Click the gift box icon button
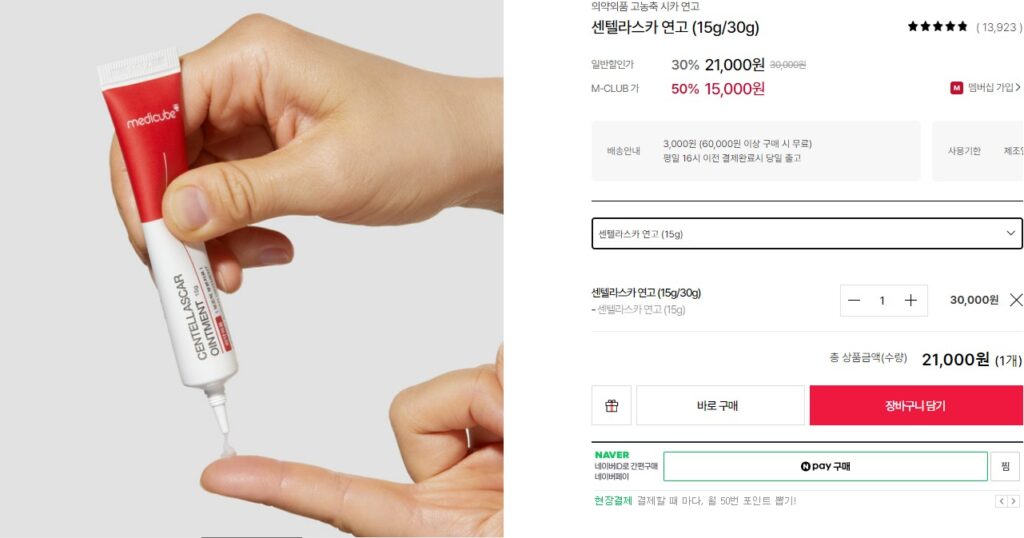The width and height of the screenshot is (1024, 538). (x=611, y=405)
